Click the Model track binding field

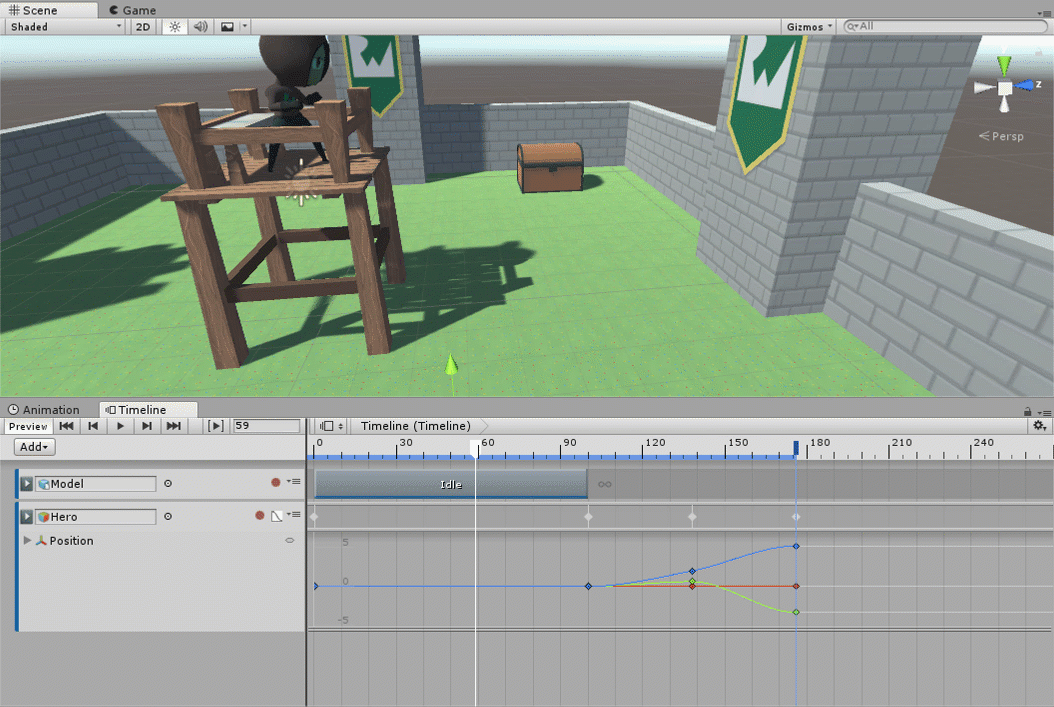(x=95, y=484)
